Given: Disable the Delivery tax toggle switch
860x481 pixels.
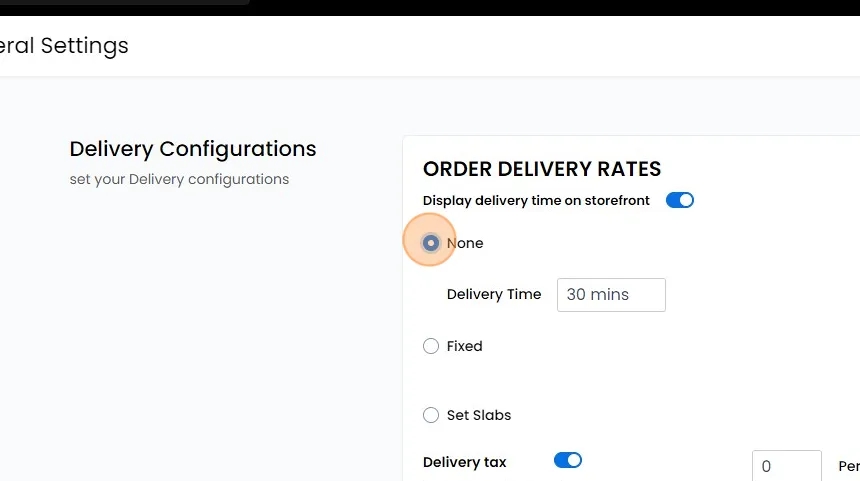Looking at the screenshot, I should pos(568,461).
